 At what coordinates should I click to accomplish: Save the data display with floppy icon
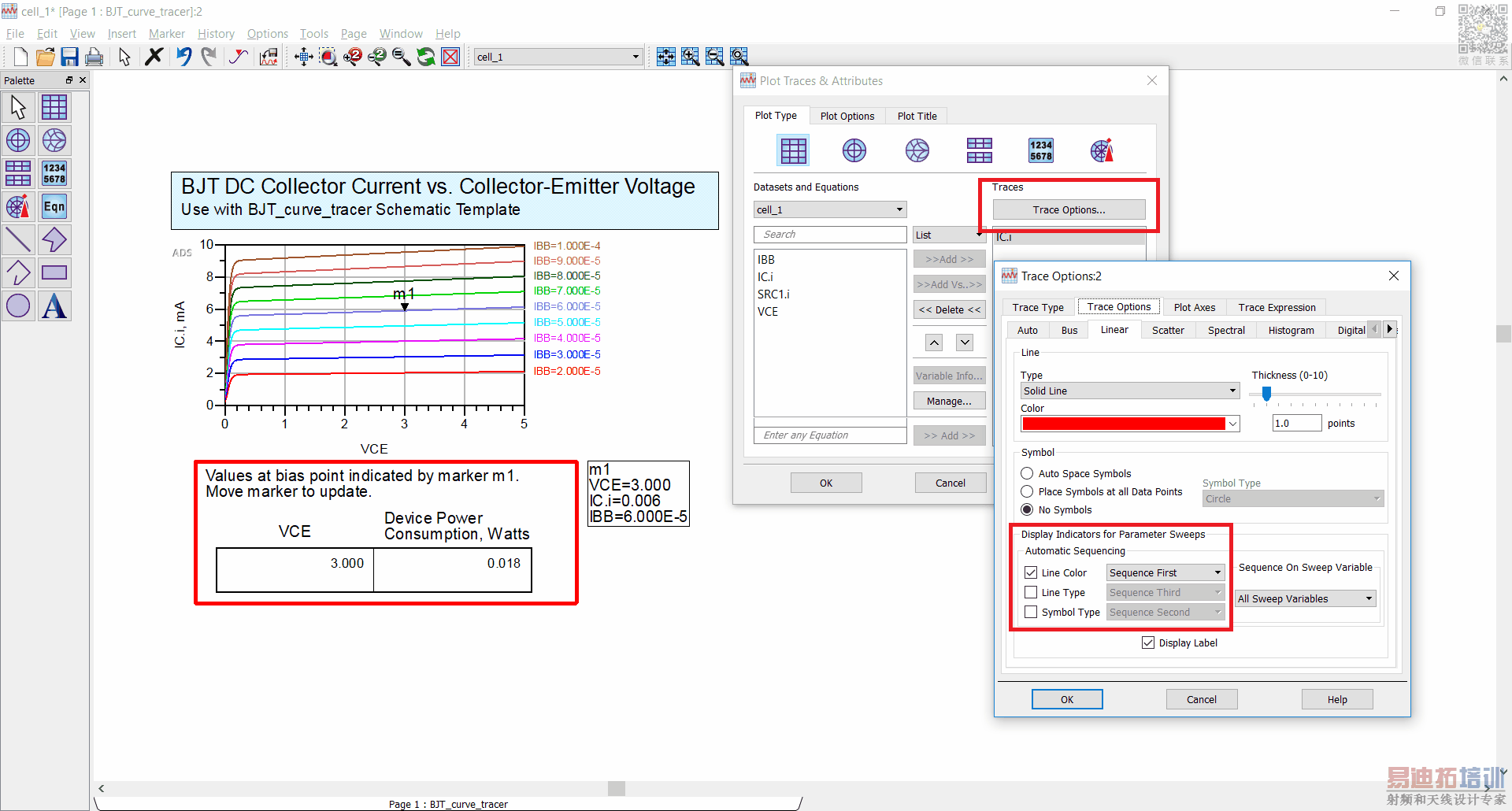point(69,57)
